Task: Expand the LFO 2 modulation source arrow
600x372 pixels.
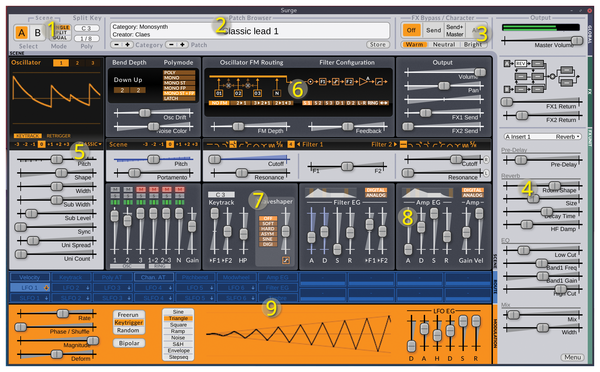Action: click(x=88, y=288)
